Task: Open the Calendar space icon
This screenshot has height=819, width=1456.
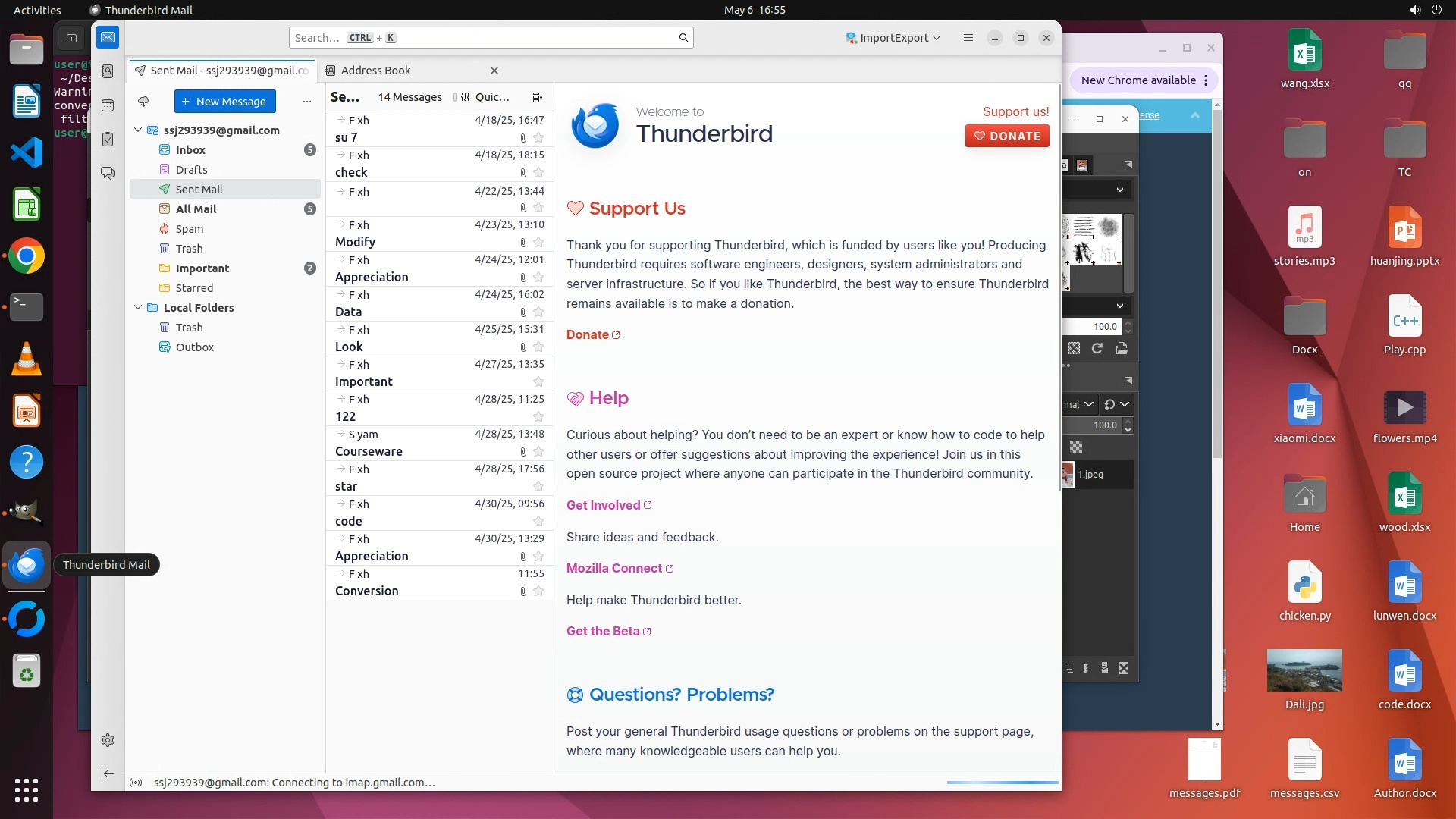Action: pyautogui.click(x=108, y=105)
